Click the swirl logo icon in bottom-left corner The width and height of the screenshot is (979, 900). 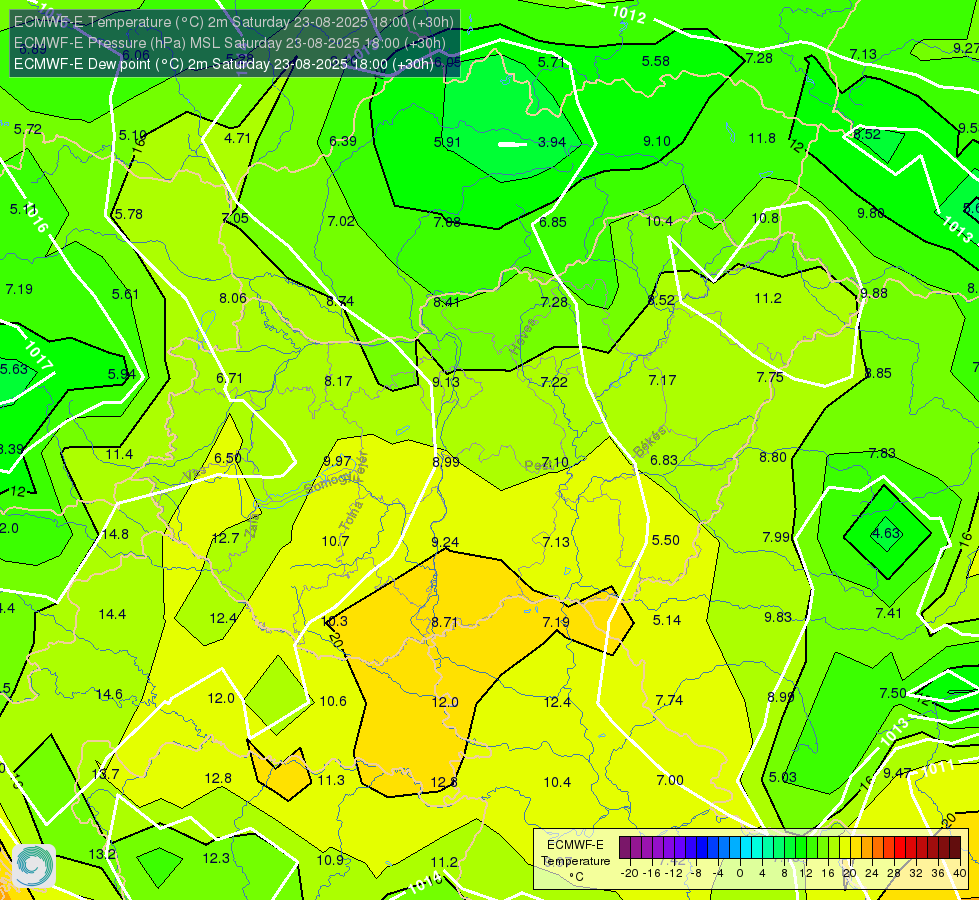tap(34, 866)
